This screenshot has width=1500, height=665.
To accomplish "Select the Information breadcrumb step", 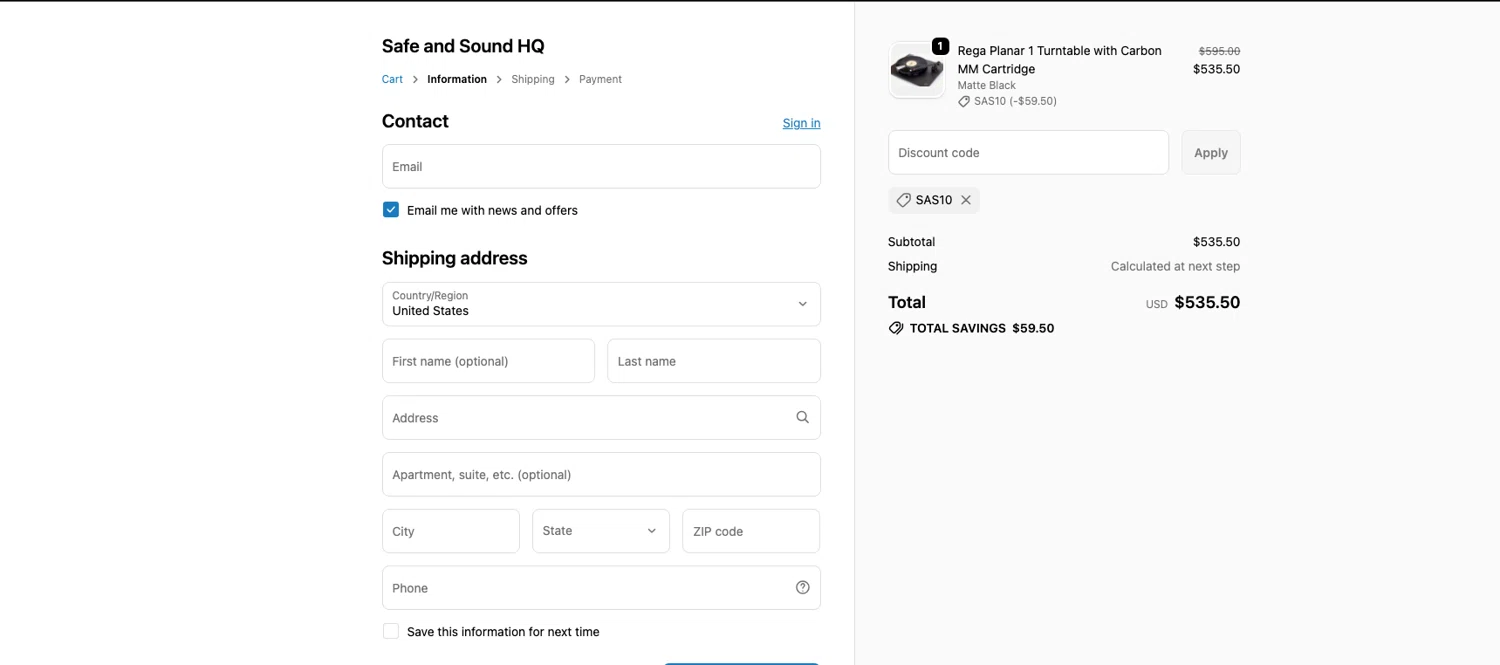I will (457, 79).
